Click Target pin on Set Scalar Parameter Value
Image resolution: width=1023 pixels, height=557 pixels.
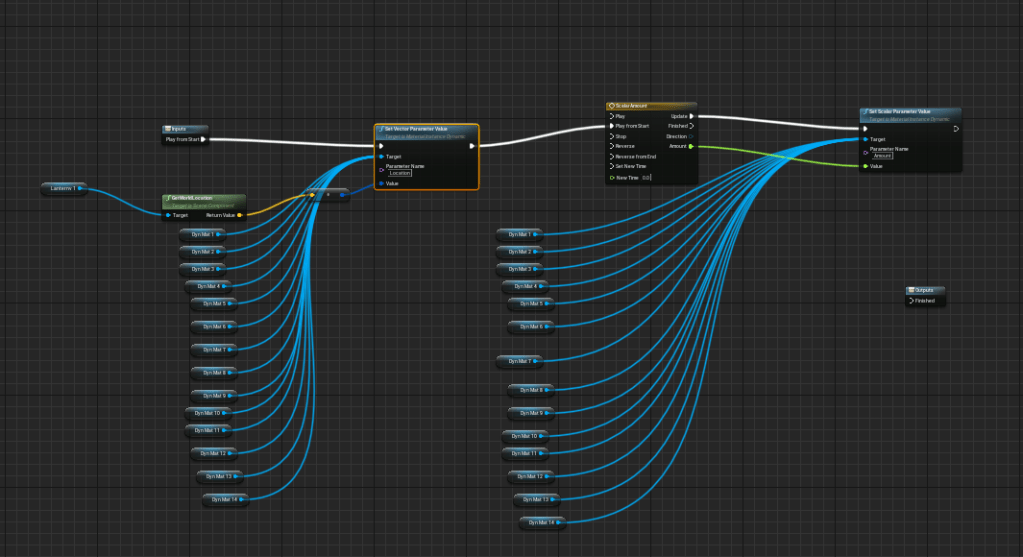coord(866,139)
